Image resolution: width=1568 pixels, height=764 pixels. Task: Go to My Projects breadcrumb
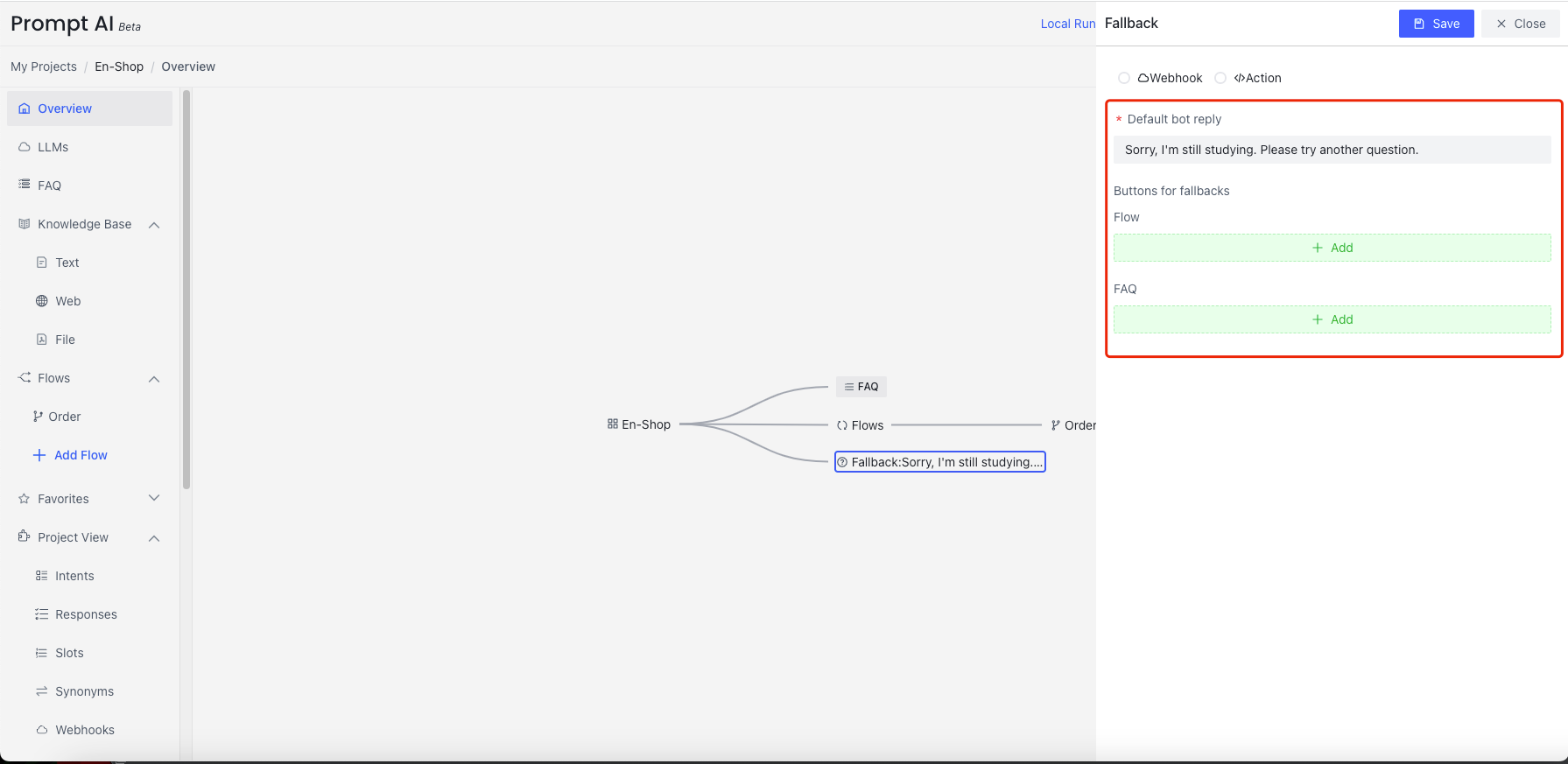(44, 67)
